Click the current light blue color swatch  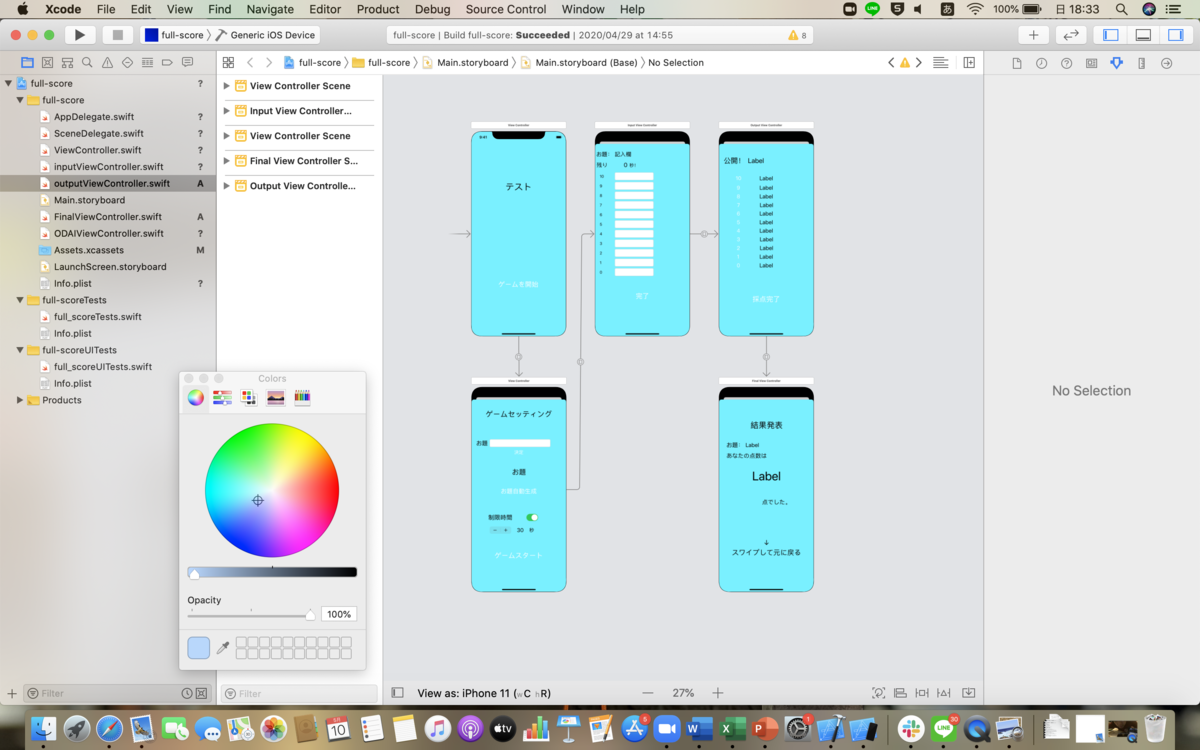pyautogui.click(x=198, y=648)
